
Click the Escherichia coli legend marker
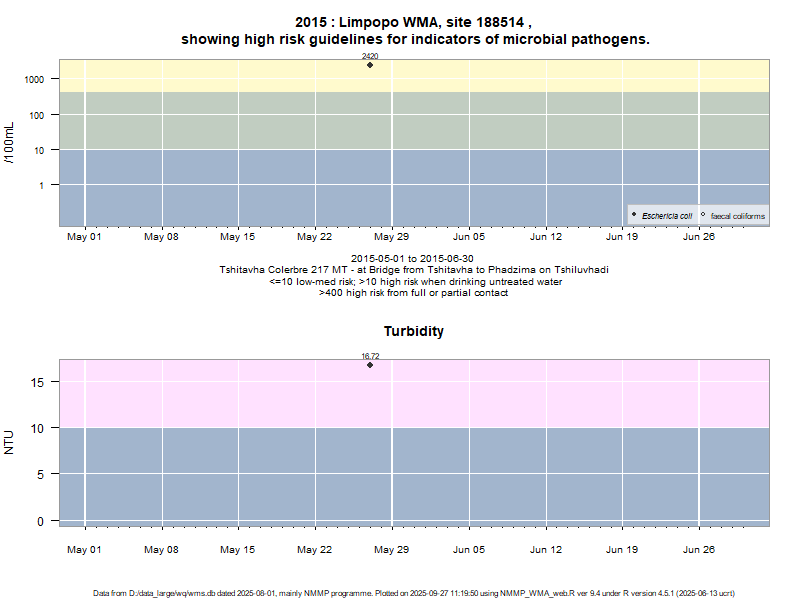634,215
